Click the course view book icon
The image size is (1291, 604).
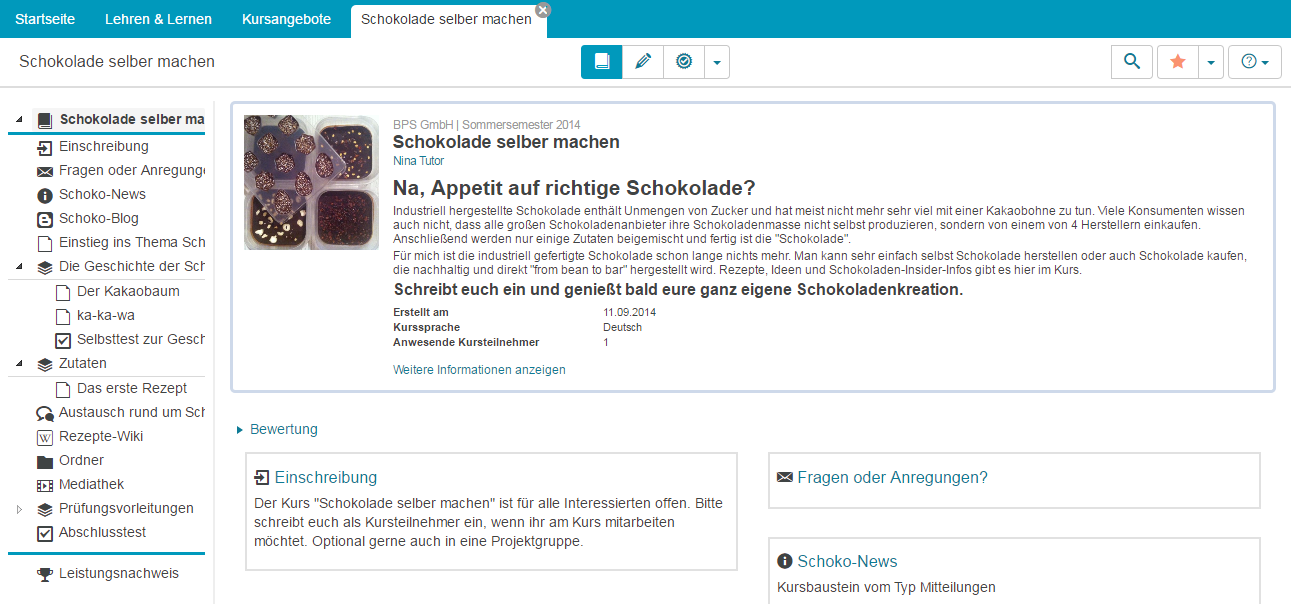click(601, 62)
